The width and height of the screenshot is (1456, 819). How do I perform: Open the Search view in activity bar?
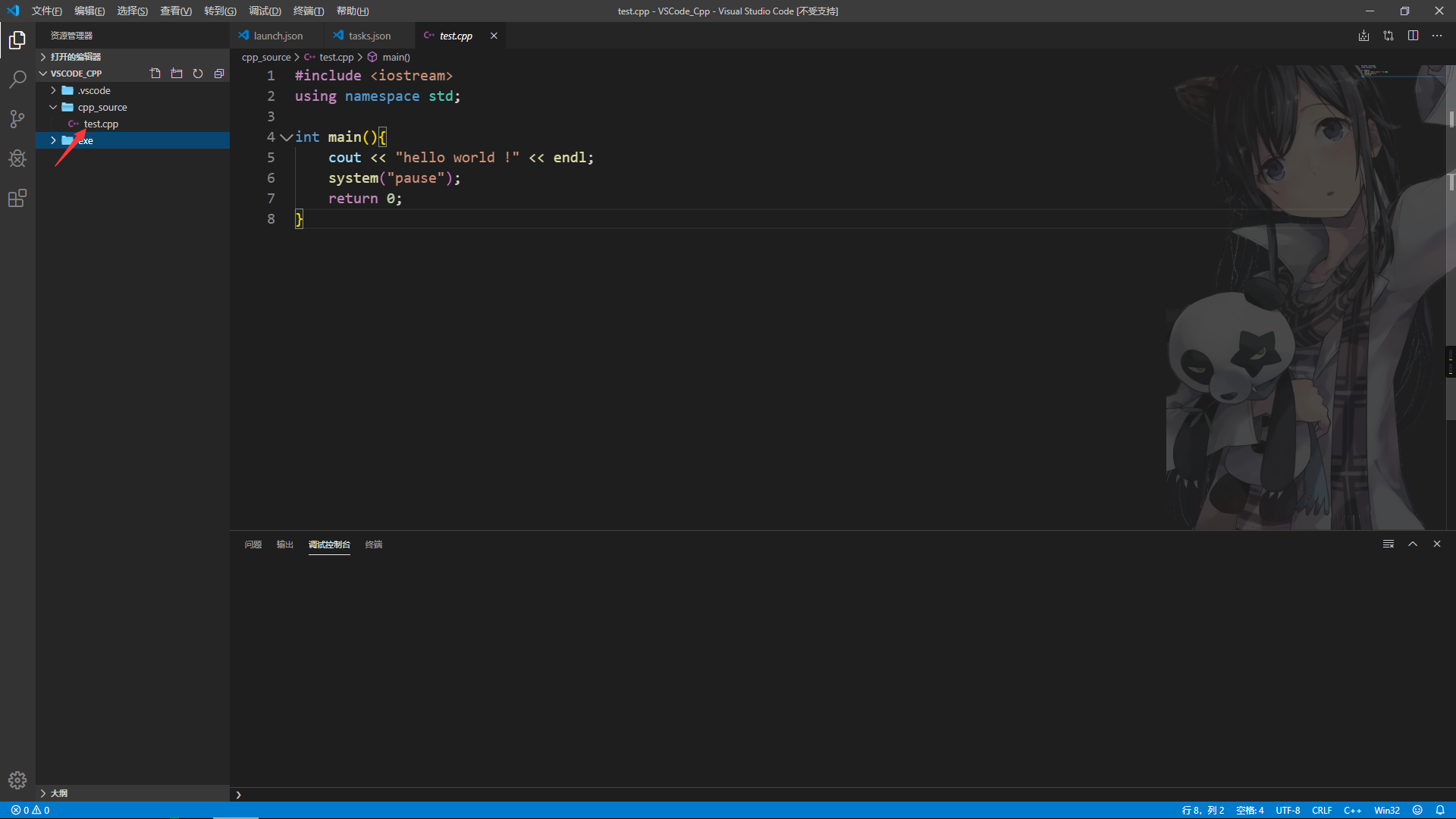click(17, 80)
